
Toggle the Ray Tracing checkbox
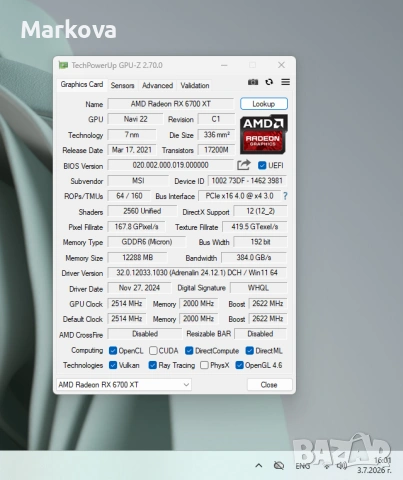(153, 365)
